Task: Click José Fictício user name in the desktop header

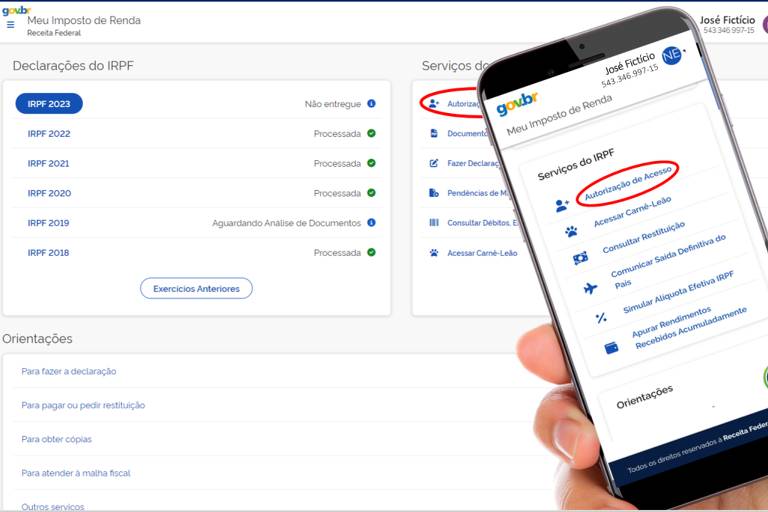Action: point(727,20)
